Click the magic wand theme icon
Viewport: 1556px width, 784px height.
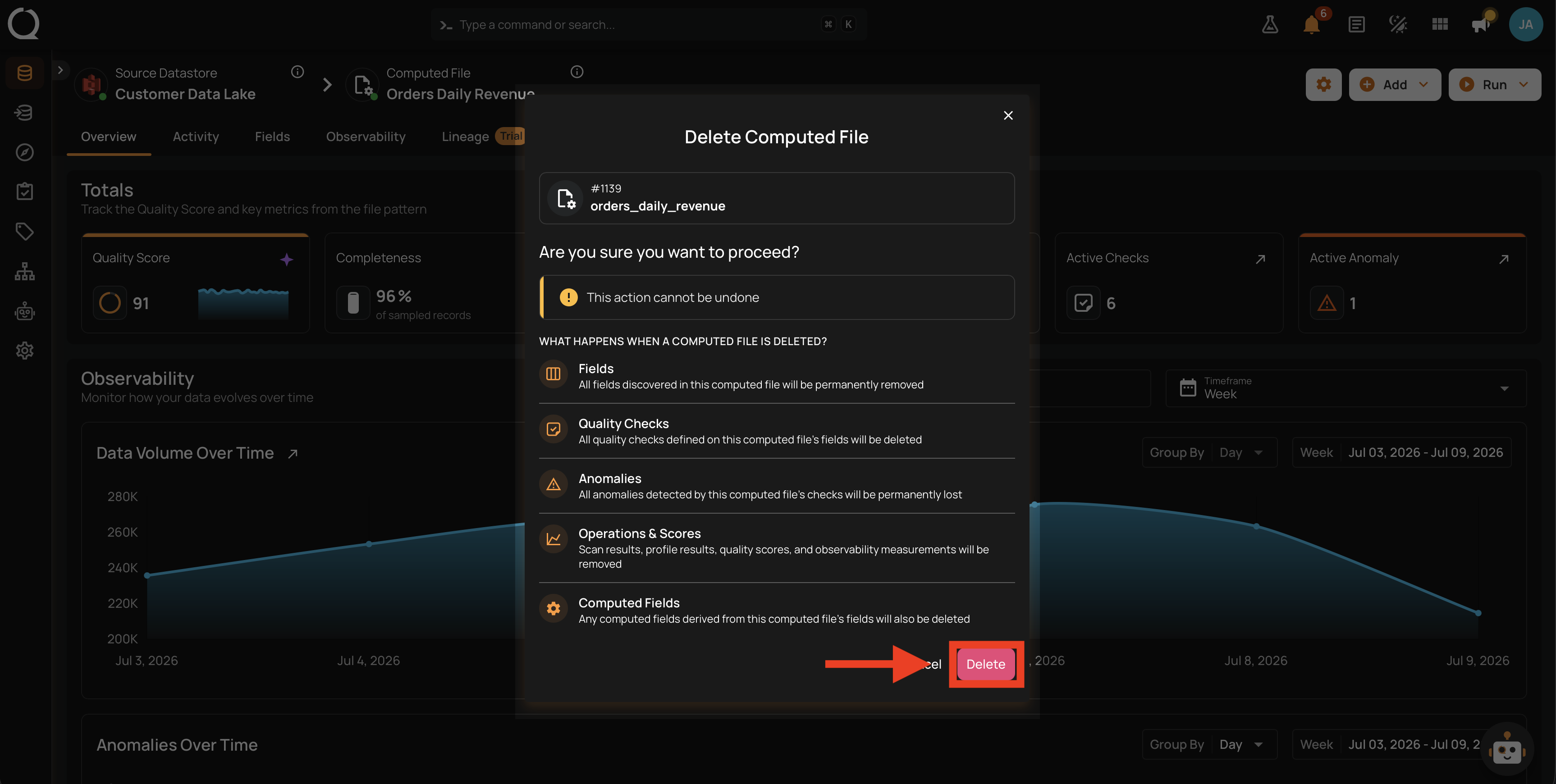point(1398,24)
